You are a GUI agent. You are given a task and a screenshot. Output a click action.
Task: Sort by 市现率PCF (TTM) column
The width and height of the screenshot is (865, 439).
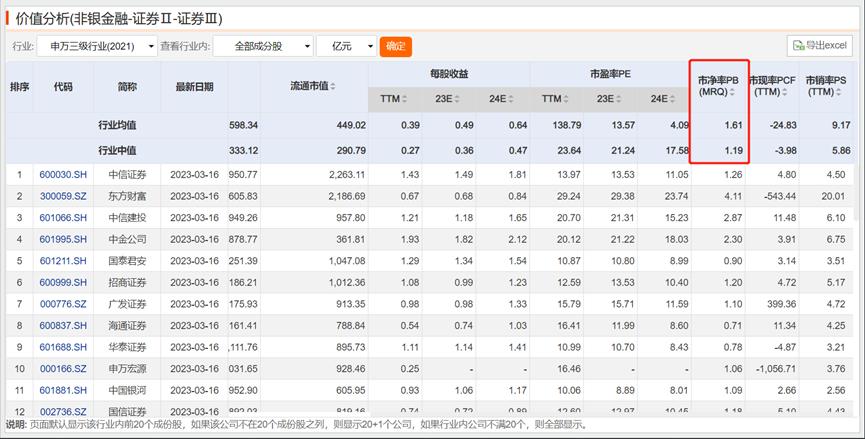click(774, 86)
